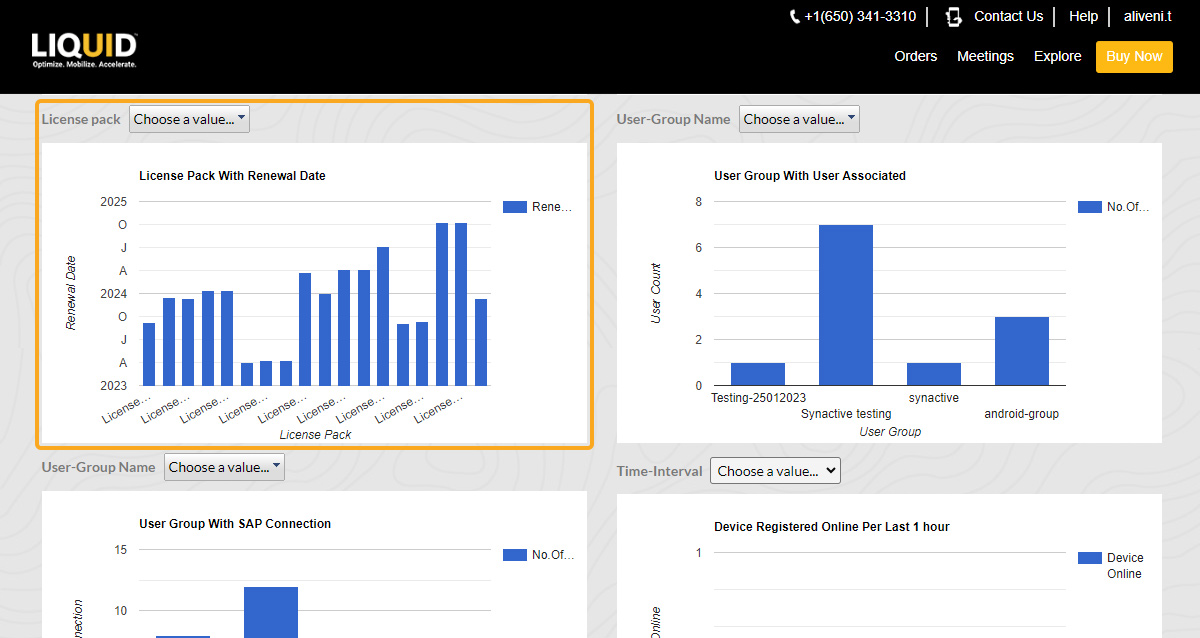Image resolution: width=1200 pixels, height=638 pixels.
Task: Click the tallest bar in SAP Connection chart
Action: (x=271, y=612)
